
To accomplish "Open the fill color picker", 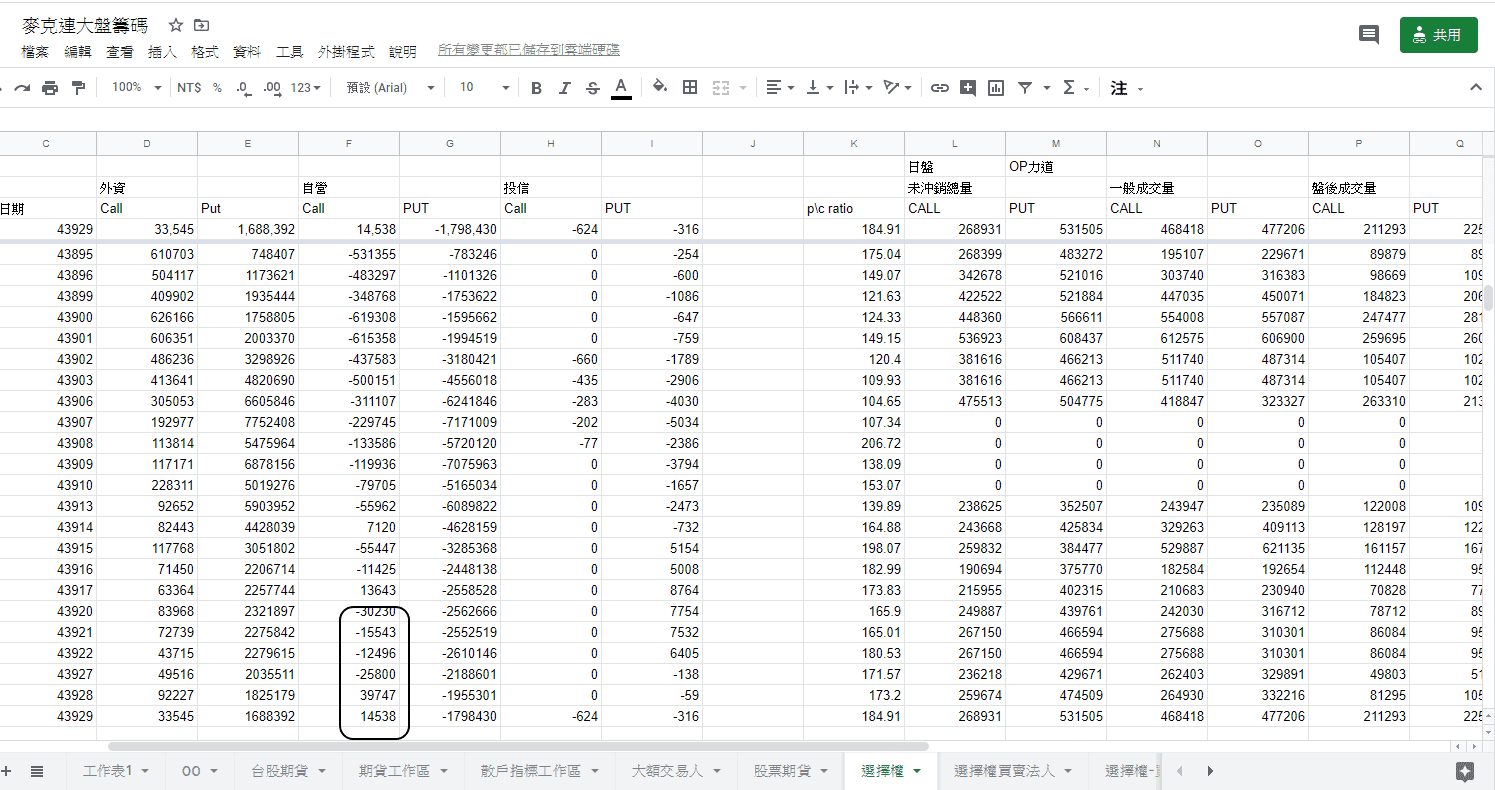I will pos(659,87).
